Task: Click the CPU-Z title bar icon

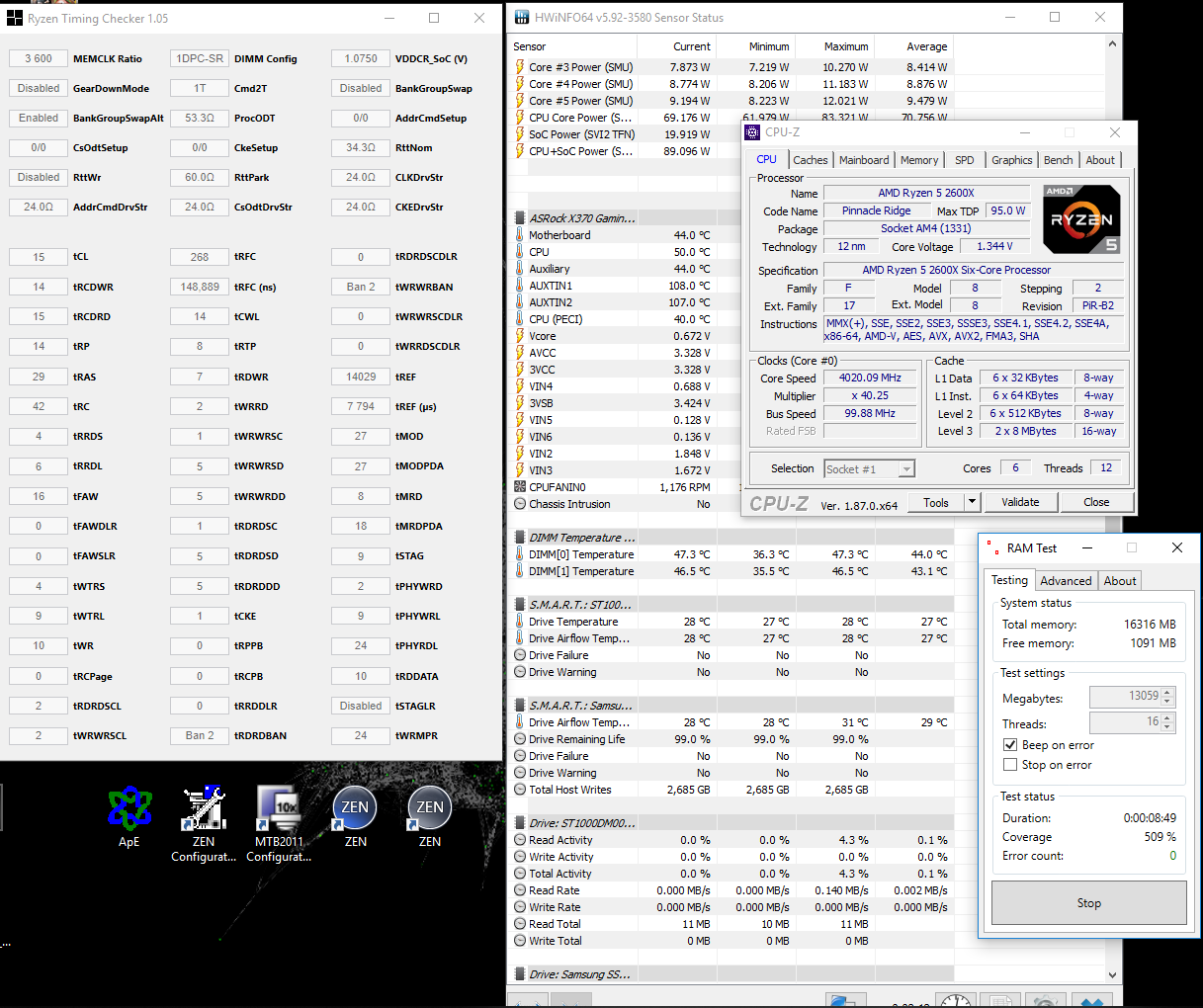Action: [753, 131]
